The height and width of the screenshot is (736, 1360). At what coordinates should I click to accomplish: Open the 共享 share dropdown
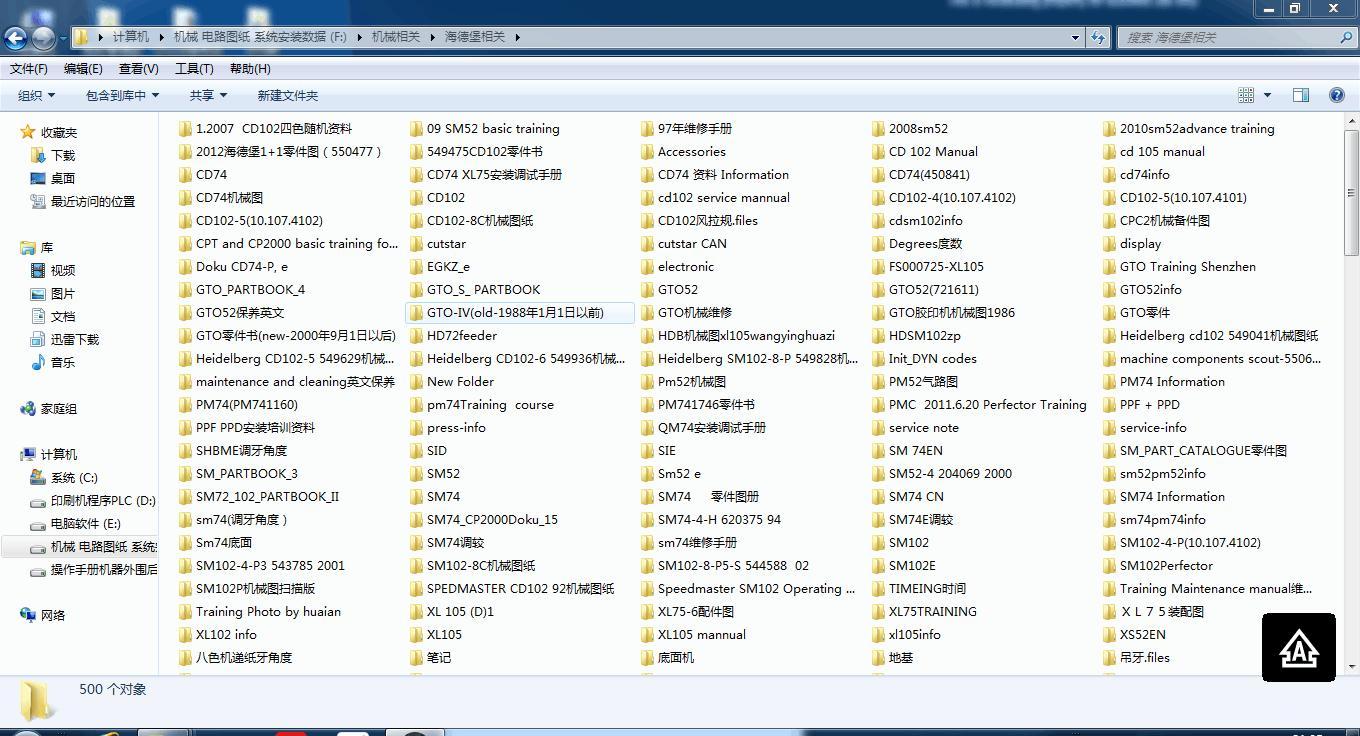[x=208, y=95]
